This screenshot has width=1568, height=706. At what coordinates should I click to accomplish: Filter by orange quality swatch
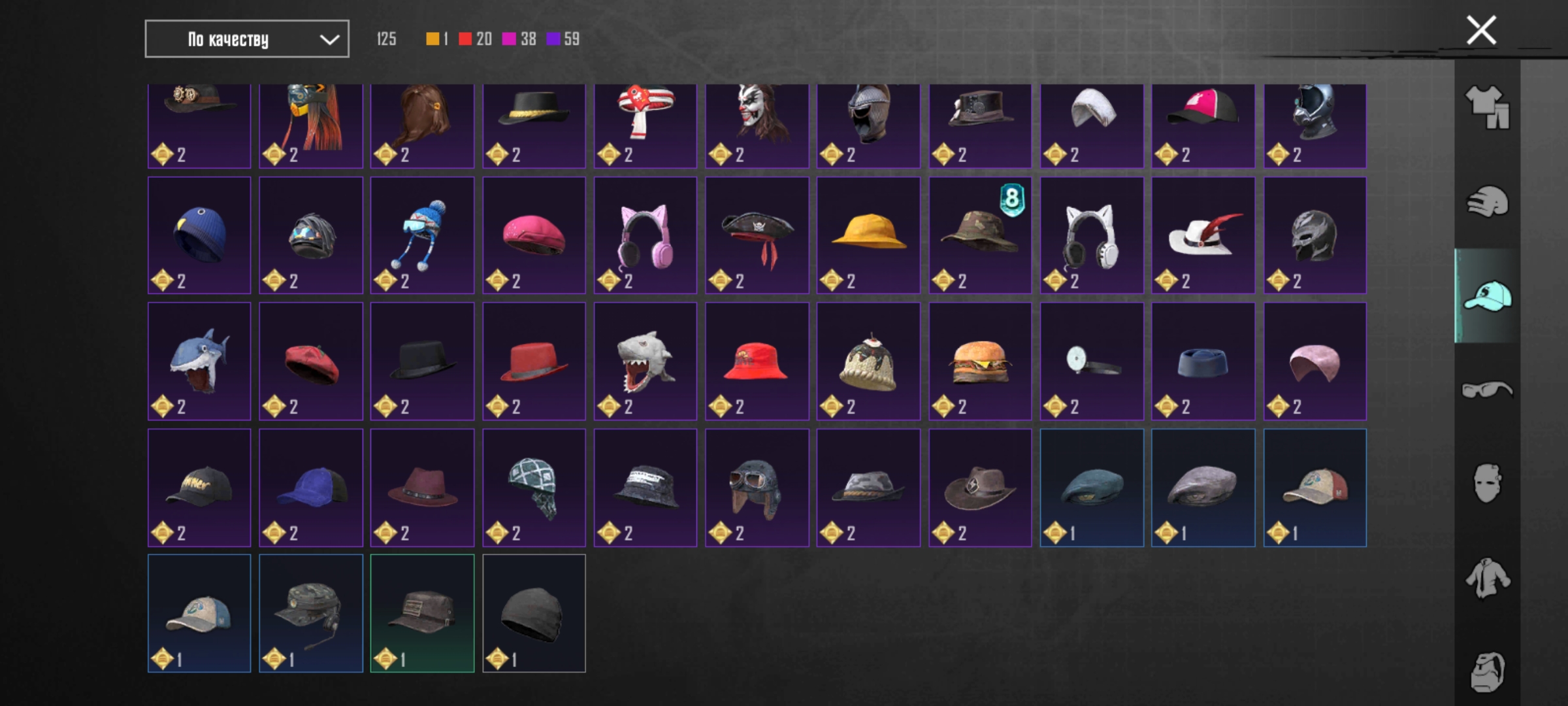point(436,39)
